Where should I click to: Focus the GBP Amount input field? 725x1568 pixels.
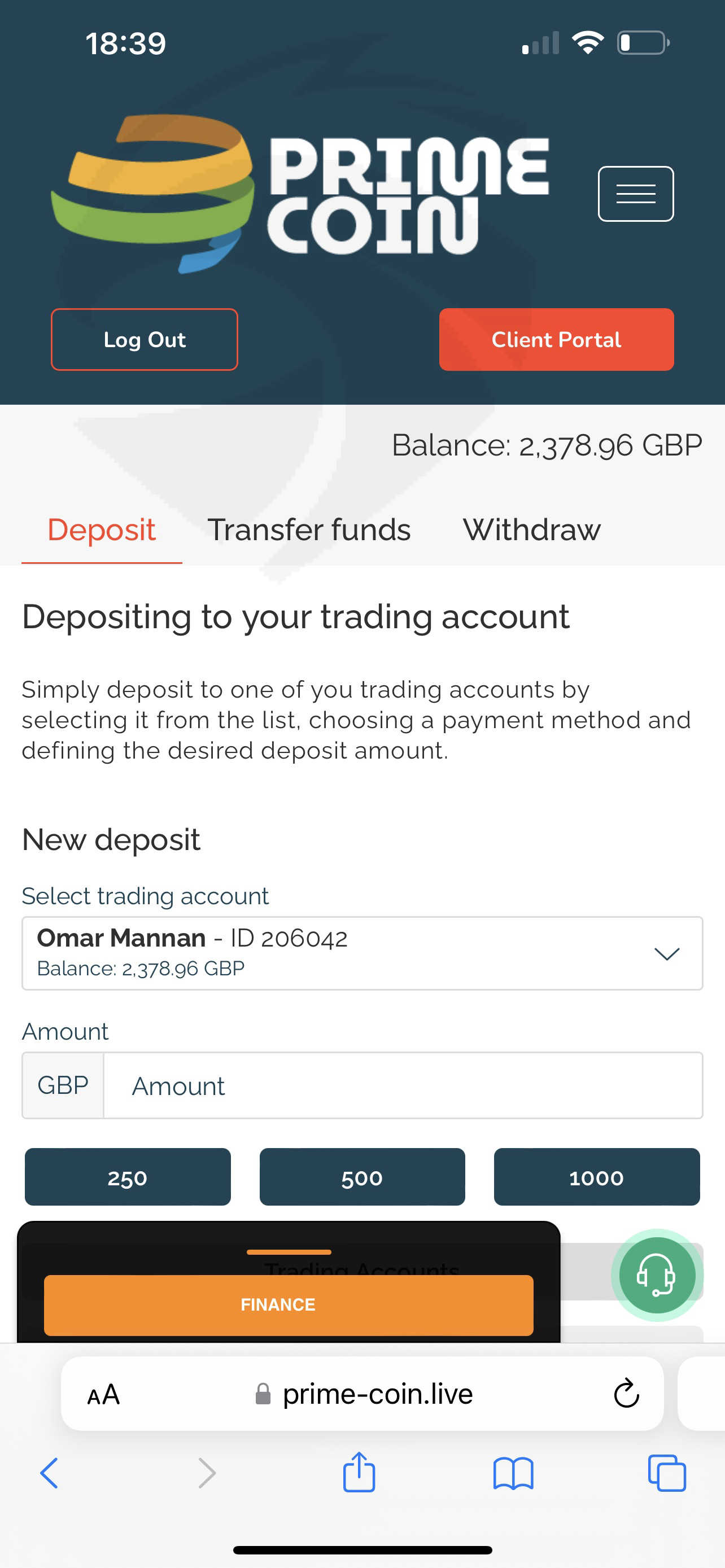tap(402, 1085)
